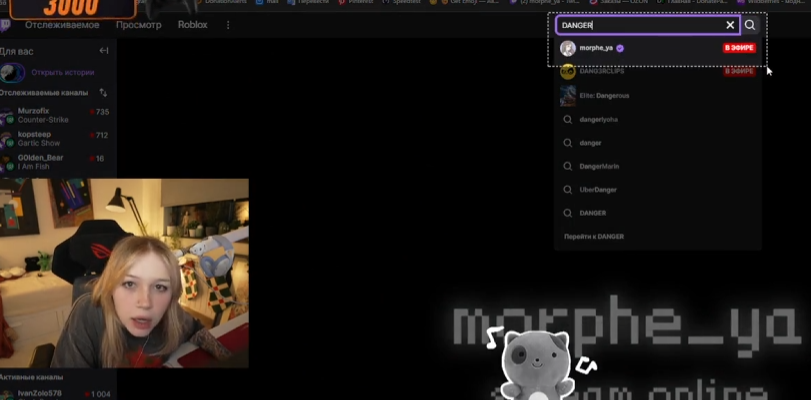The height and width of the screenshot is (400, 811).
Task: Open the IvanZolo578 active channel
Action: 39,394
